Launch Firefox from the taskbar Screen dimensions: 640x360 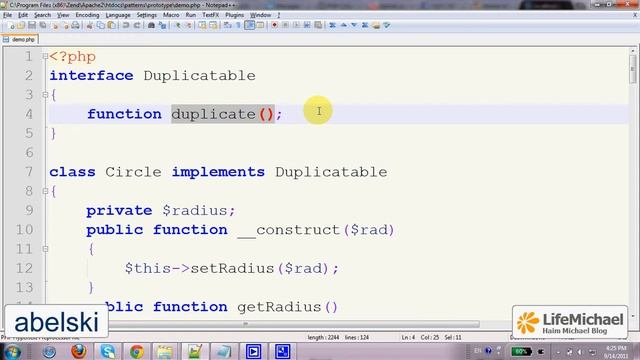click(78, 351)
